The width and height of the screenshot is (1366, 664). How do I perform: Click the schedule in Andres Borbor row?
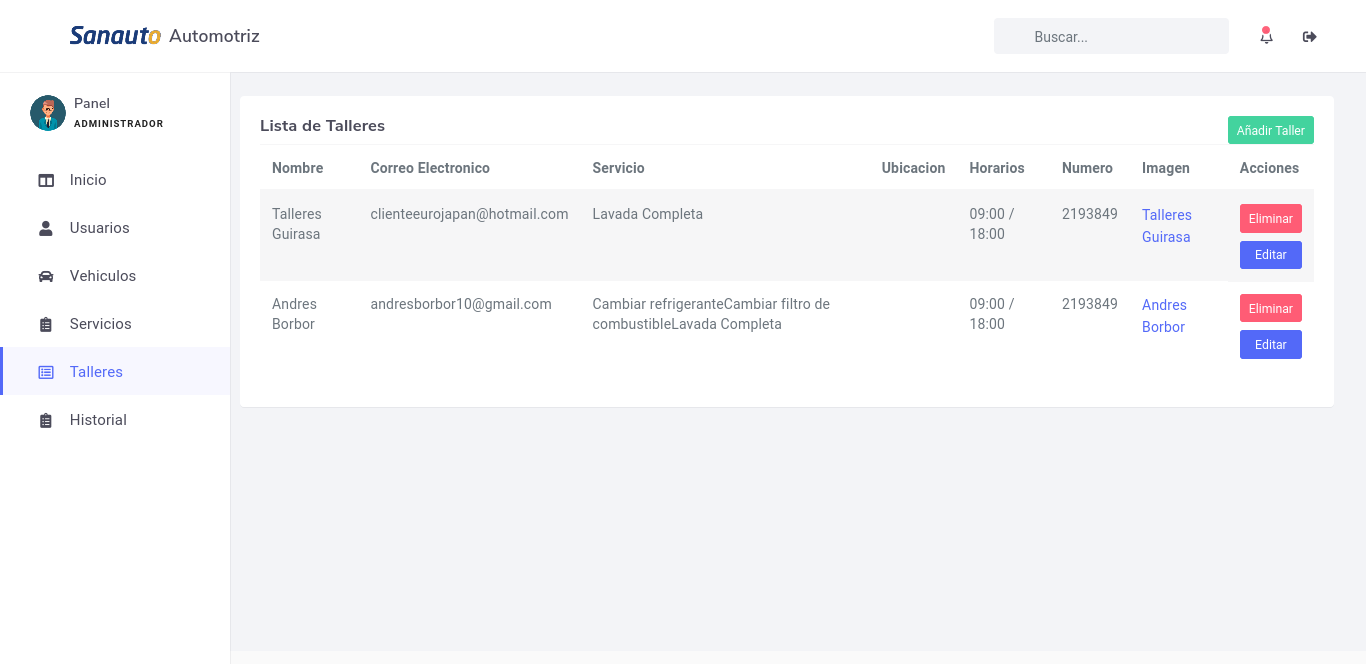[x=992, y=314]
